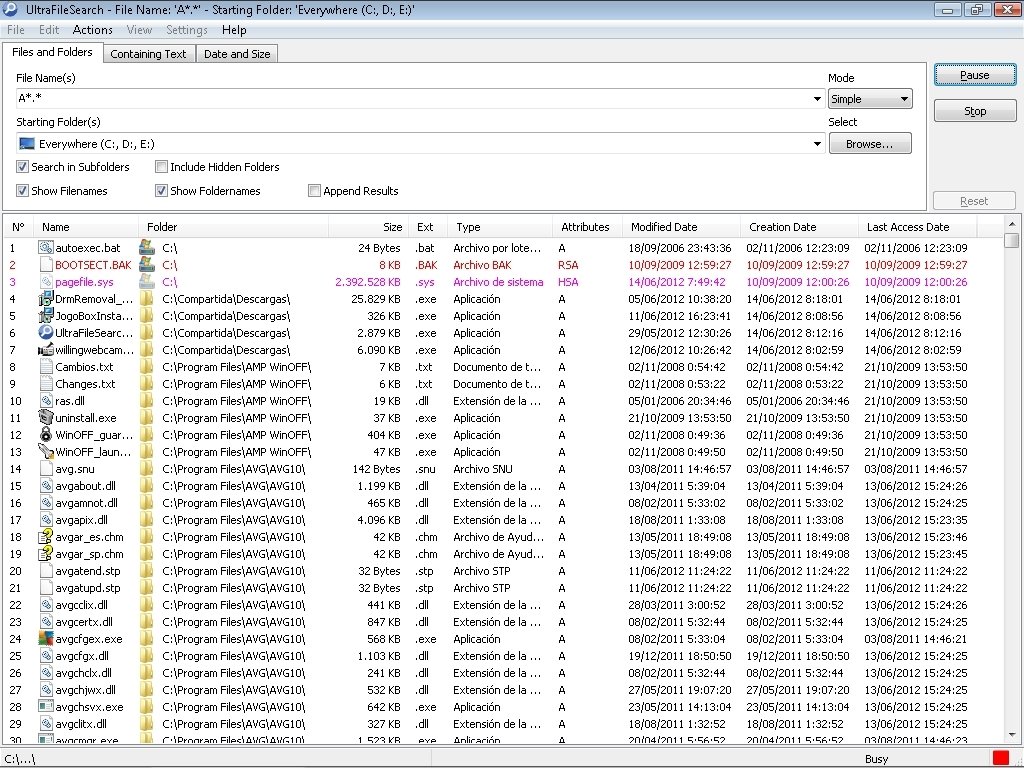Select the avgapix.dll file name
The width and height of the screenshot is (1024, 768).
[x=82, y=519]
